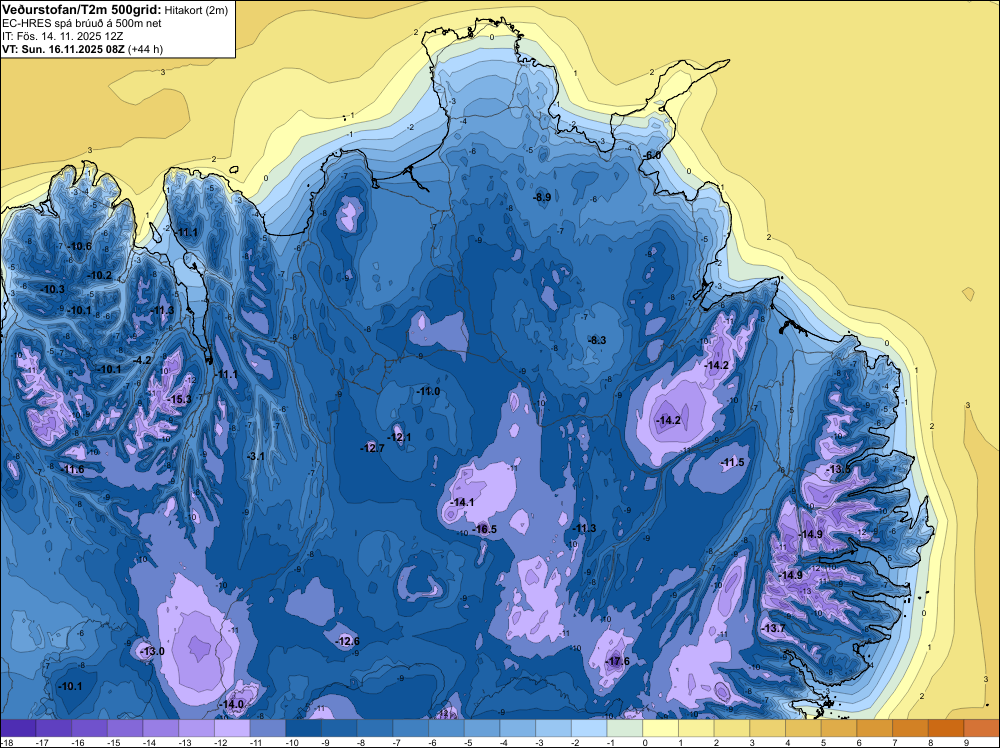Click the -15.3 temperature label

pyautogui.click(x=179, y=399)
